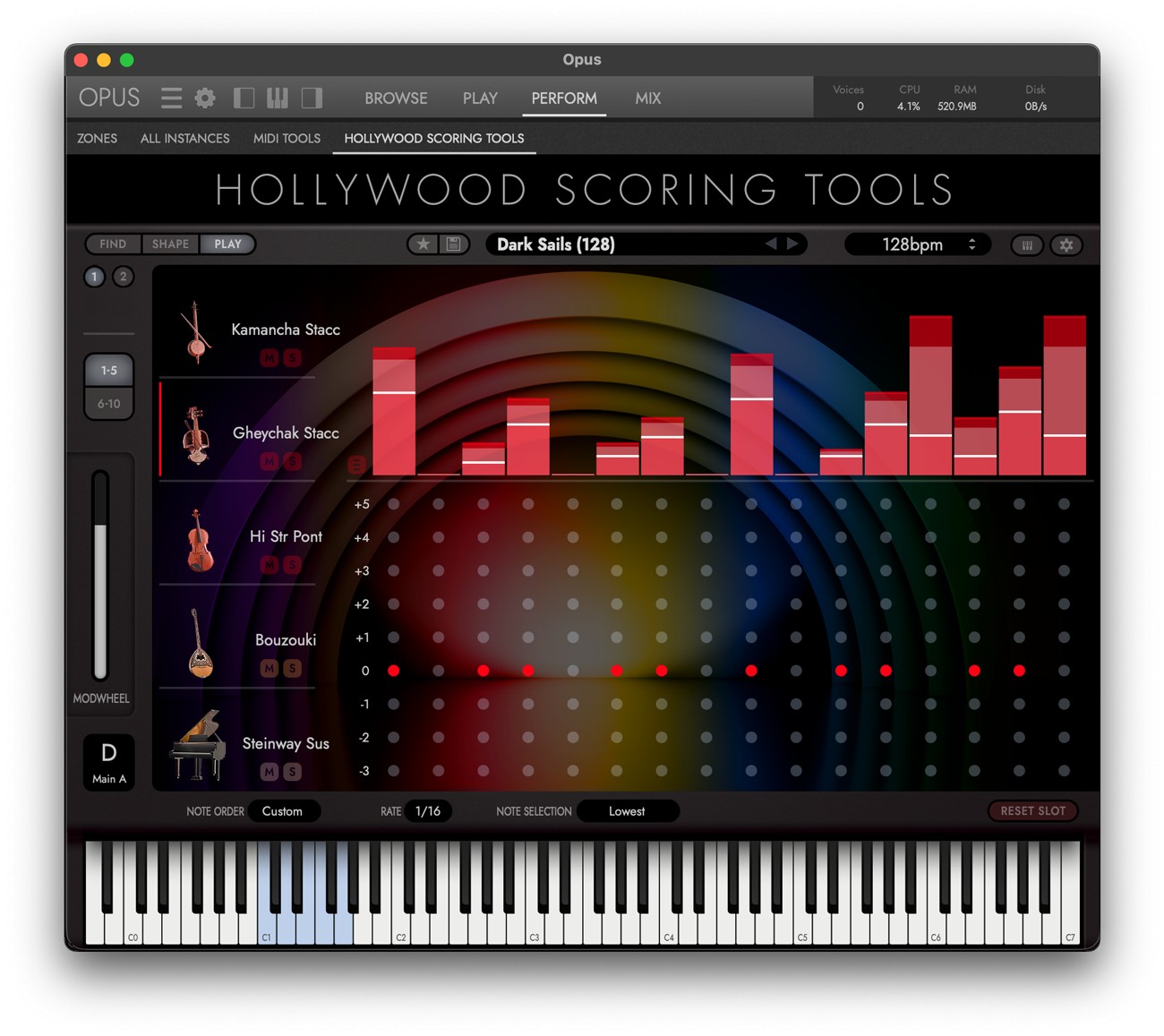The height and width of the screenshot is (1036, 1164).
Task: Select page 2 circle button
Action: 124,277
